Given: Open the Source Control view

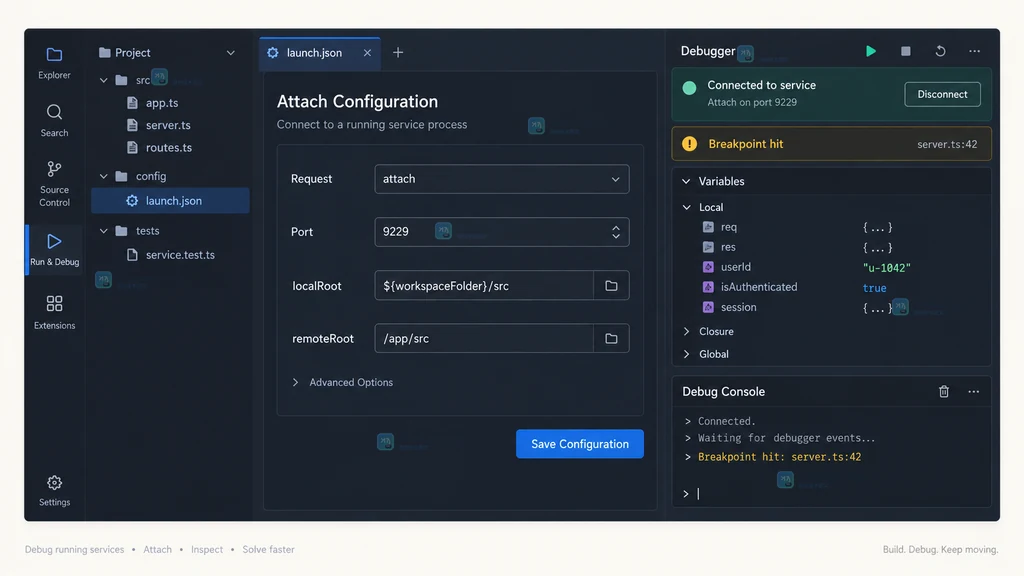Looking at the screenshot, I should 54,184.
